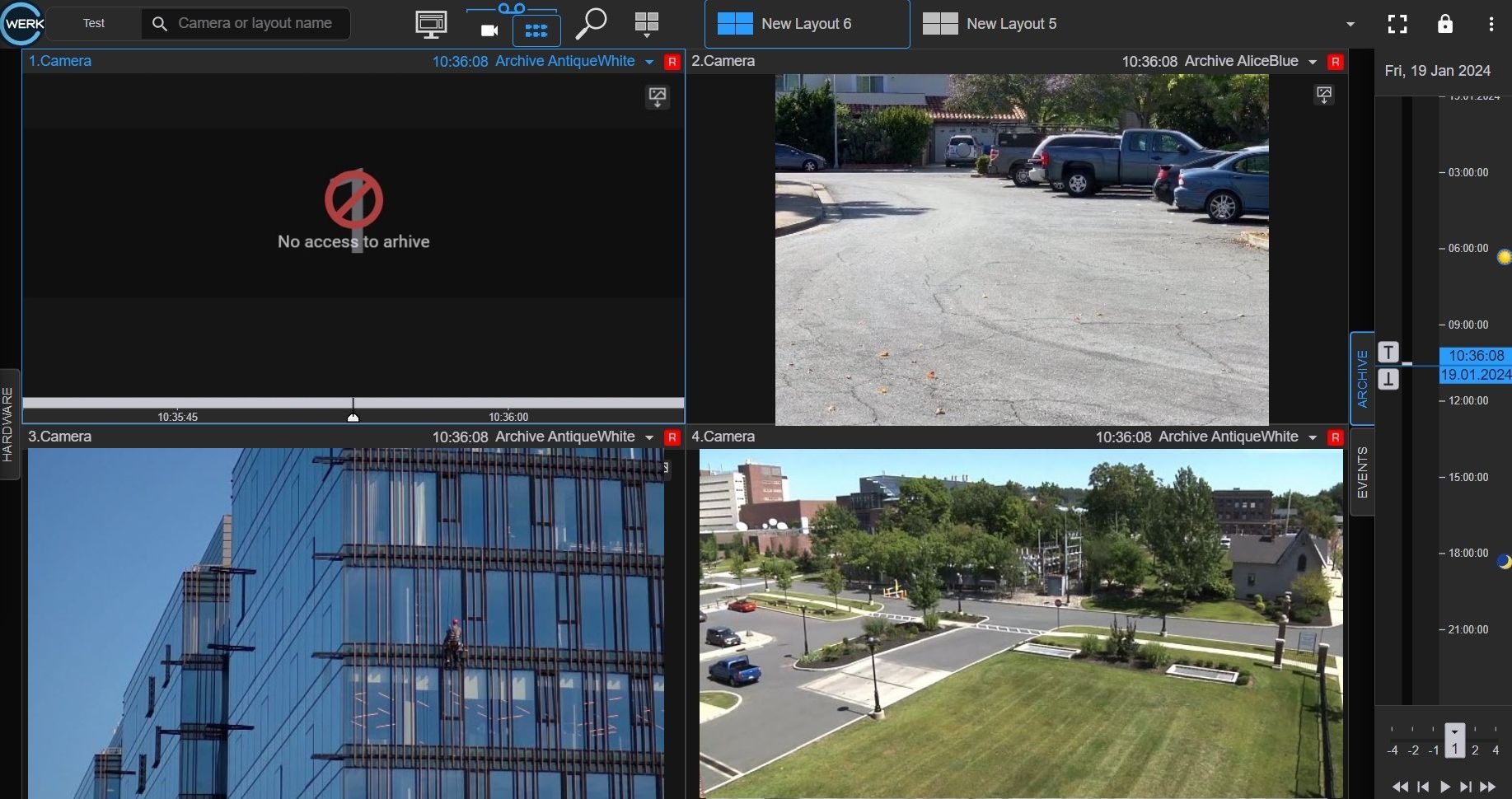Expand the layouts list dropdown arrow
Image resolution: width=1512 pixels, height=799 pixels.
click(x=1351, y=24)
